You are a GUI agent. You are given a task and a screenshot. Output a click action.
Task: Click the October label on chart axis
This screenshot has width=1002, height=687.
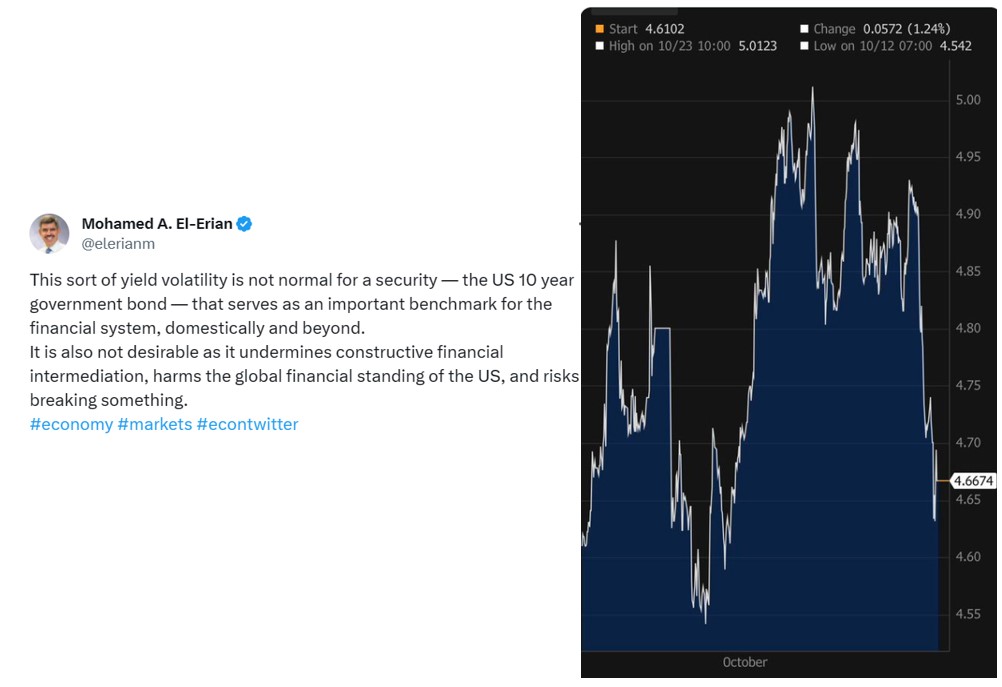tap(745, 663)
